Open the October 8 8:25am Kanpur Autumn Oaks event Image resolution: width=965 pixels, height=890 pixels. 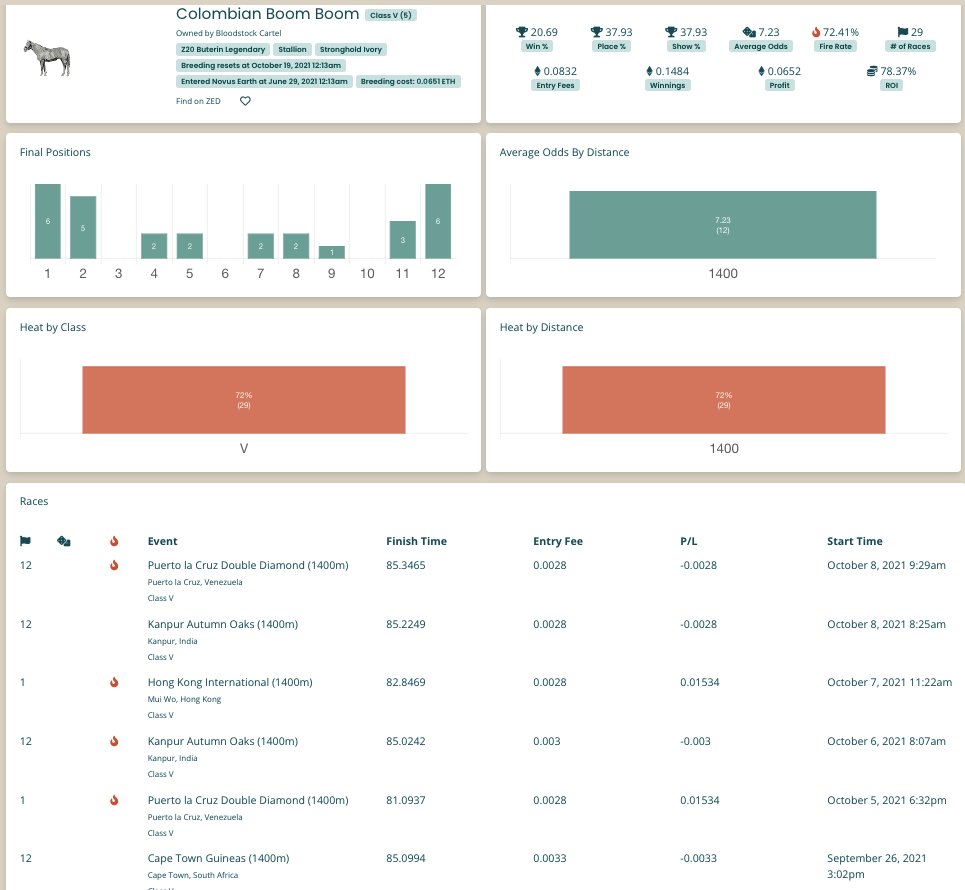(223, 624)
